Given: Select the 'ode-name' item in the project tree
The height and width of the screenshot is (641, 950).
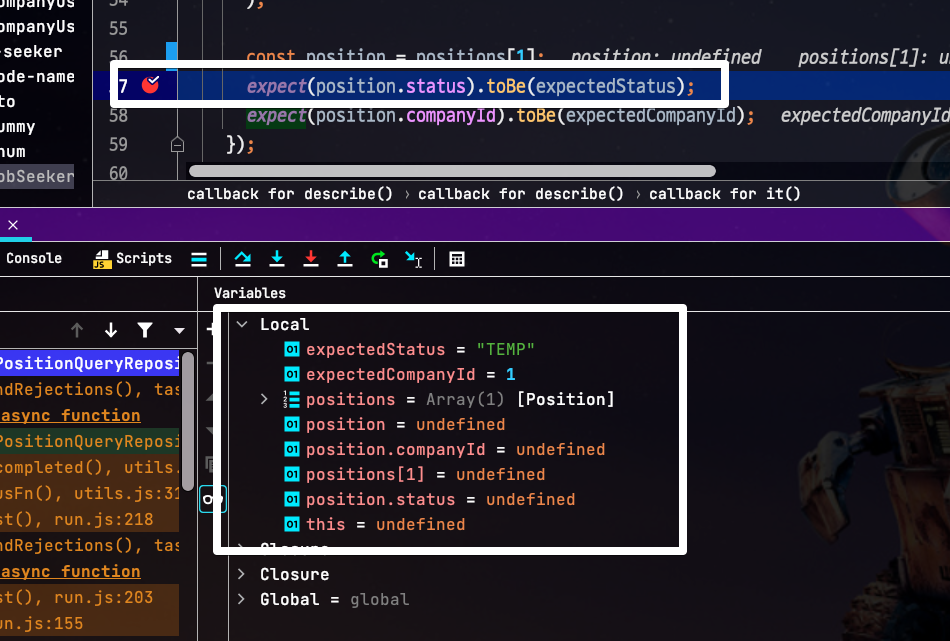Looking at the screenshot, I should (x=38, y=77).
